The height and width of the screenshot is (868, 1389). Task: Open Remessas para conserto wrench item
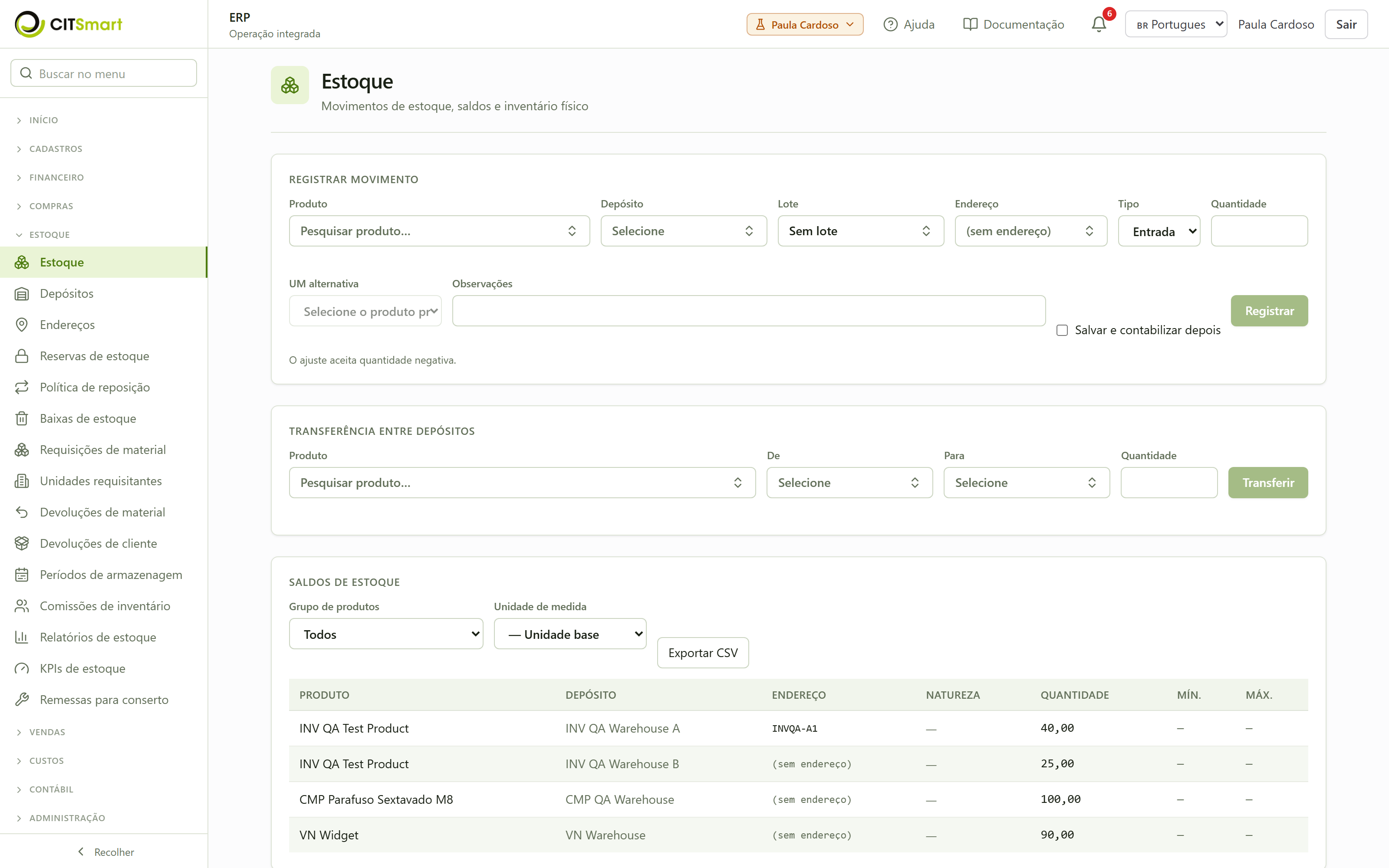tap(104, 700)
